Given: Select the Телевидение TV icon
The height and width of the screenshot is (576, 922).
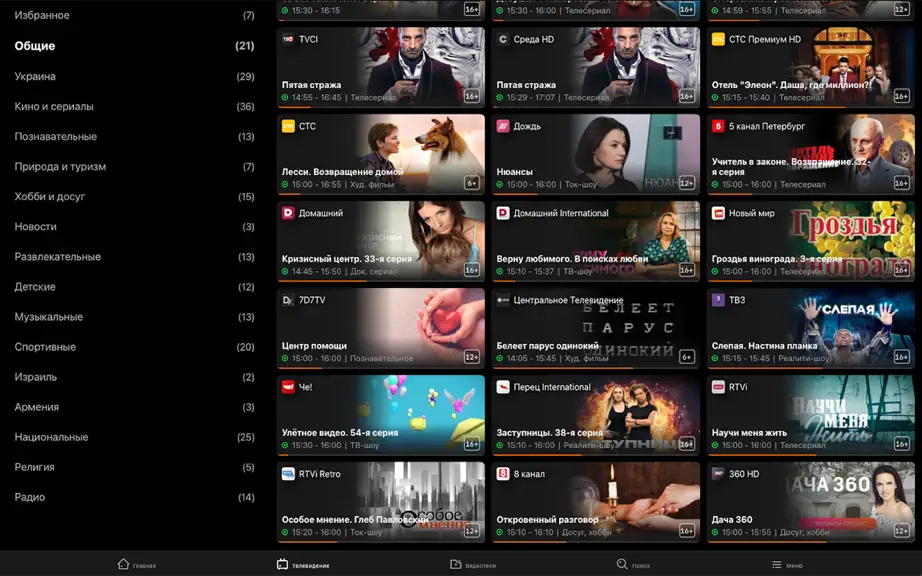Looking at the screenshot, I should tap(282, 564).
